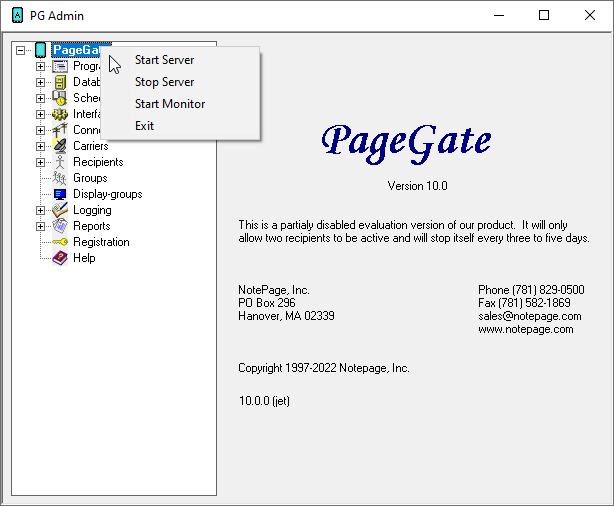Click the NotePage, Inc. address line

274,290
